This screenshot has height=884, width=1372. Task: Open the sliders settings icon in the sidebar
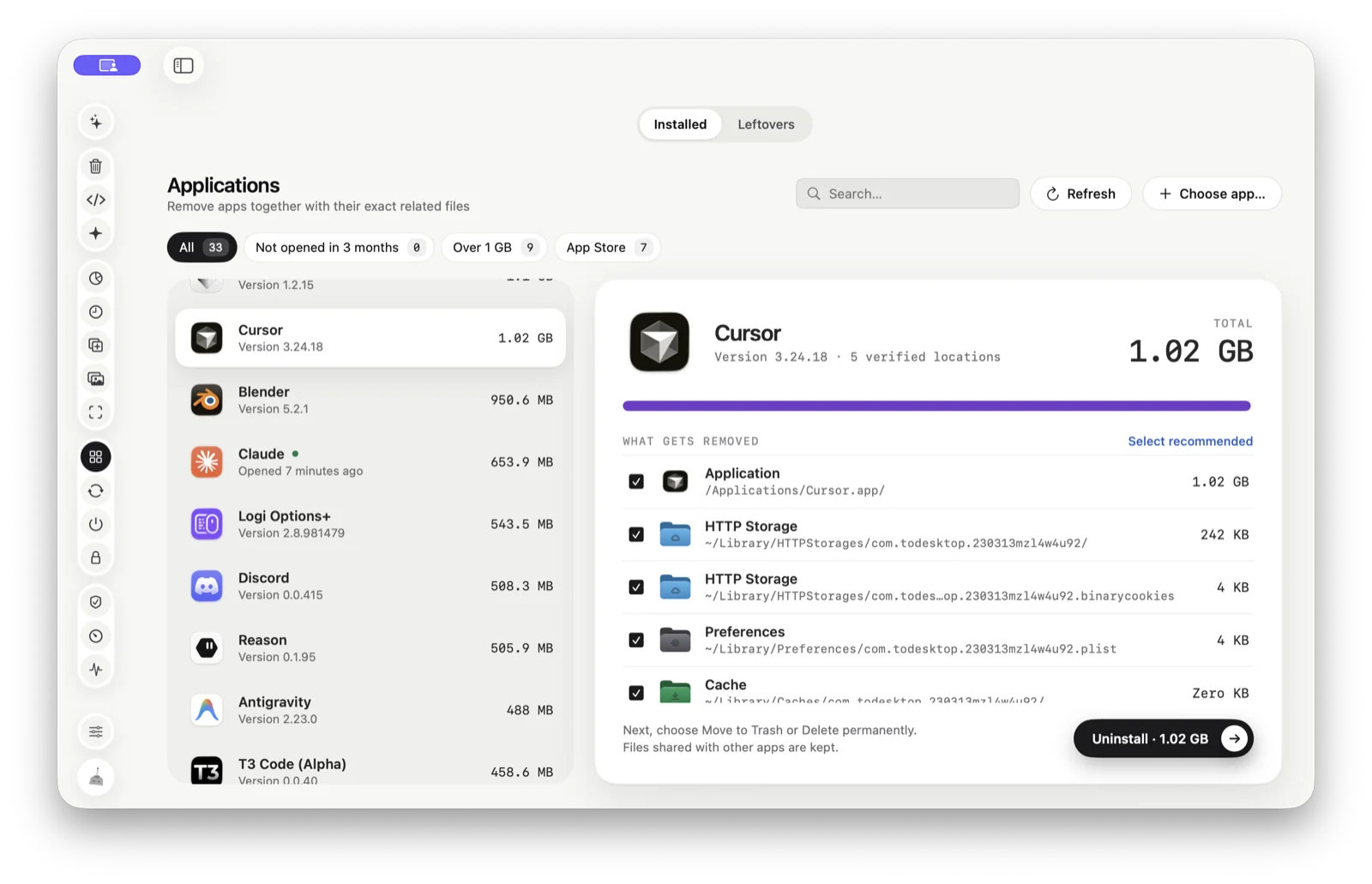coord(96,732)
